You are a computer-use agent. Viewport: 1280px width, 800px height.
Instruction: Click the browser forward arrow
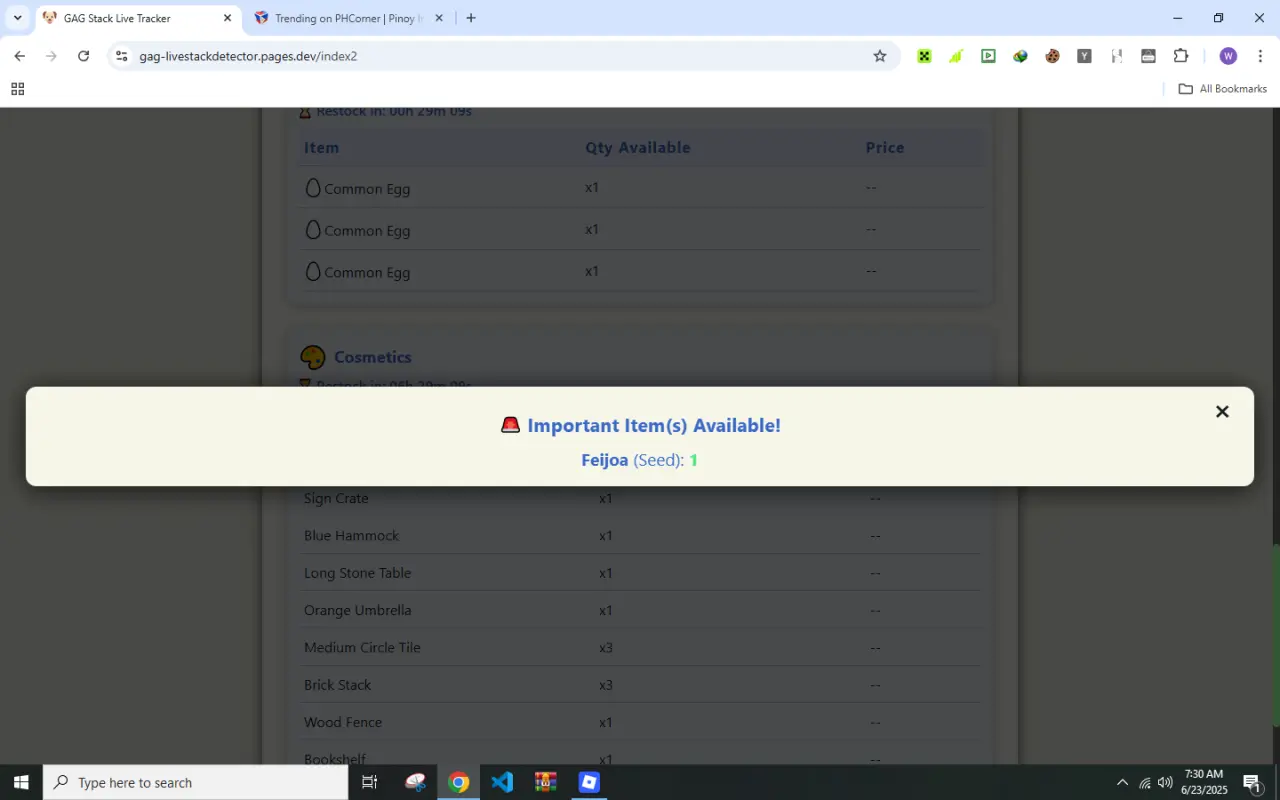click(x=51, y=56)
